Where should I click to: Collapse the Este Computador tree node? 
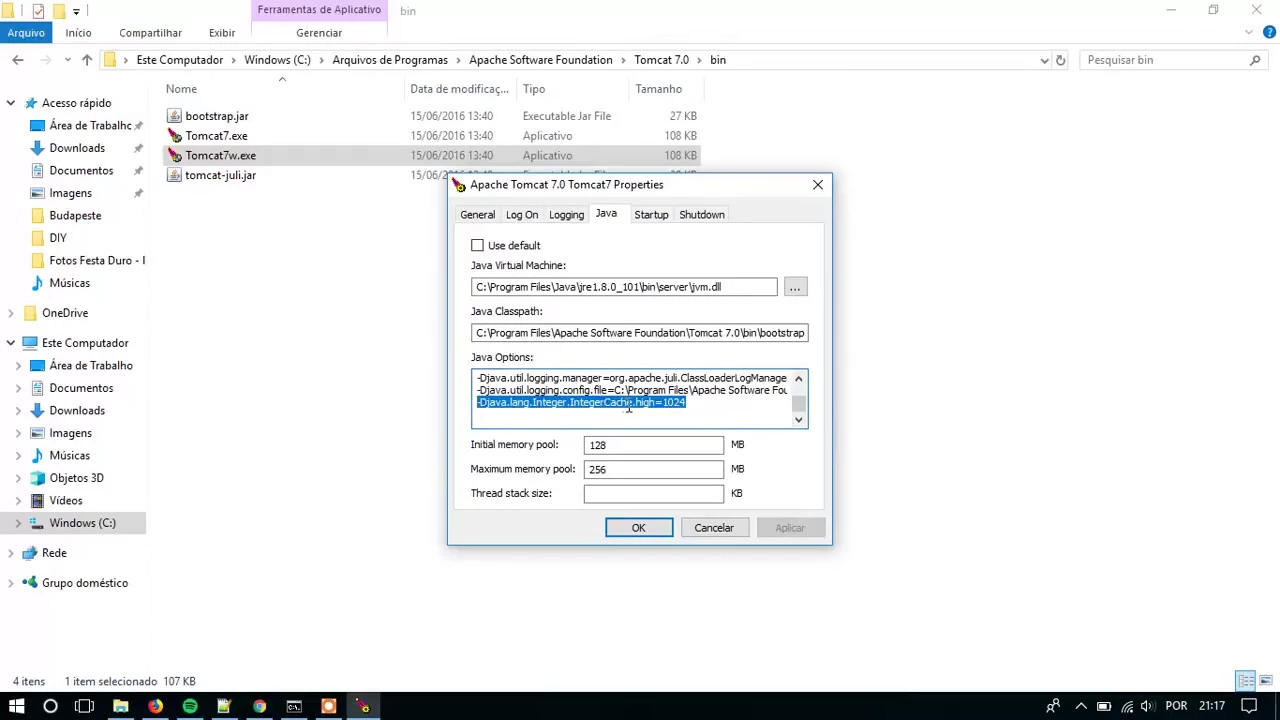(x=11, y=343)
